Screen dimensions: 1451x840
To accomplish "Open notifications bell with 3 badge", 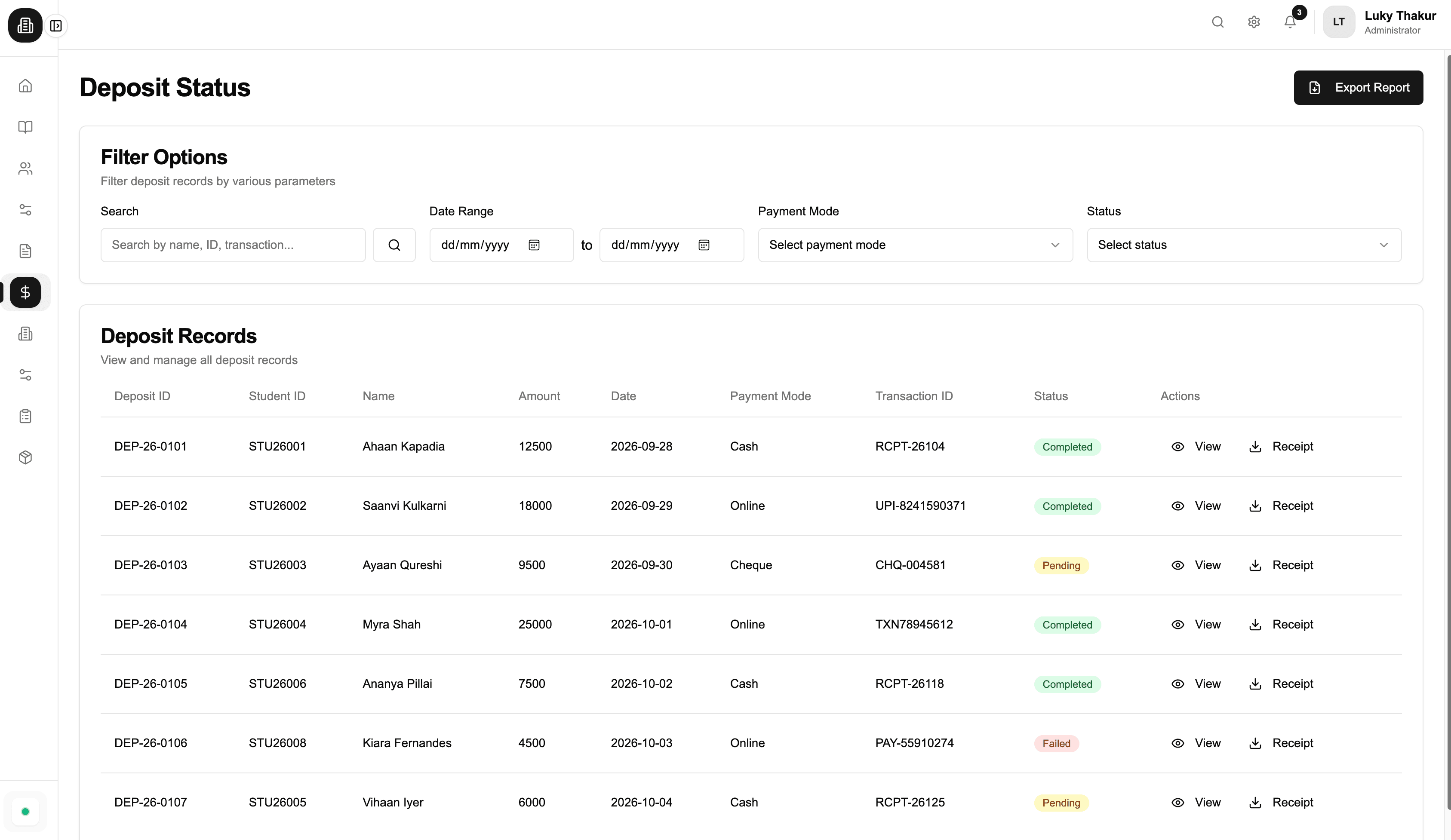I will (1290, 22).
